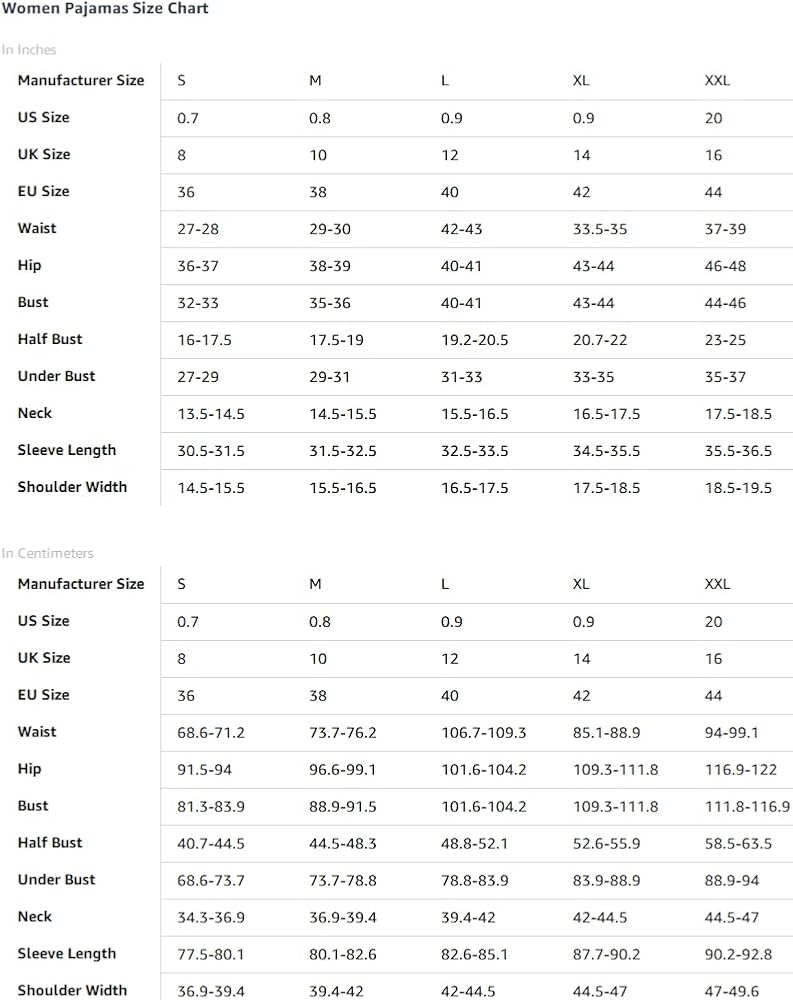Click the 47-49.6 shoulder width value
The width and height of the screenshot is (793, 1000).
coord(732,992)
